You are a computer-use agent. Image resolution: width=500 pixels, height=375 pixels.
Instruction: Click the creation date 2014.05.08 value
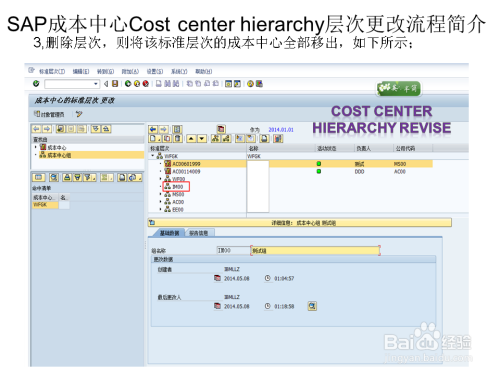tap(237, 278)
